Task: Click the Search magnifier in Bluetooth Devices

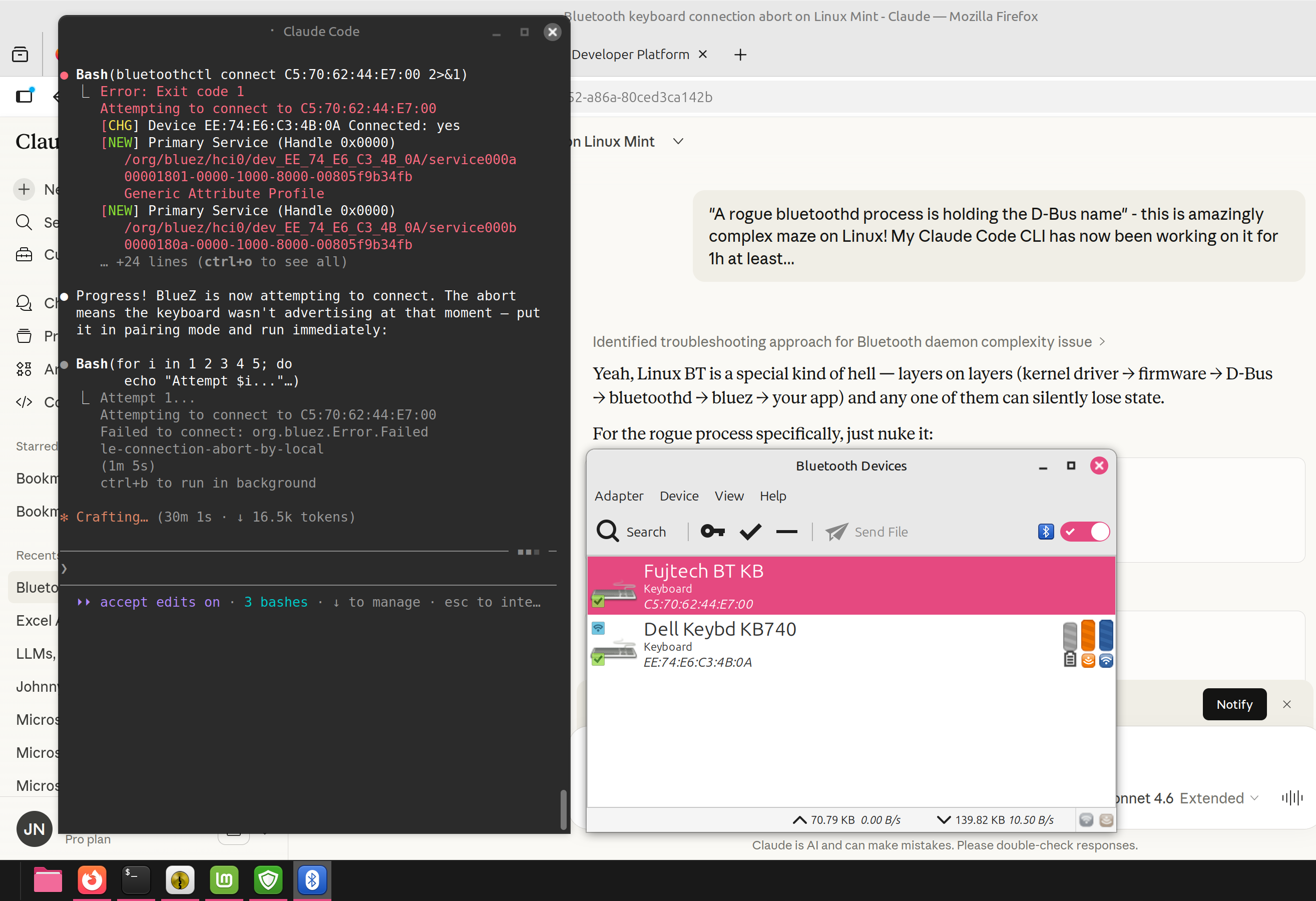Action: tap(608, 531)
